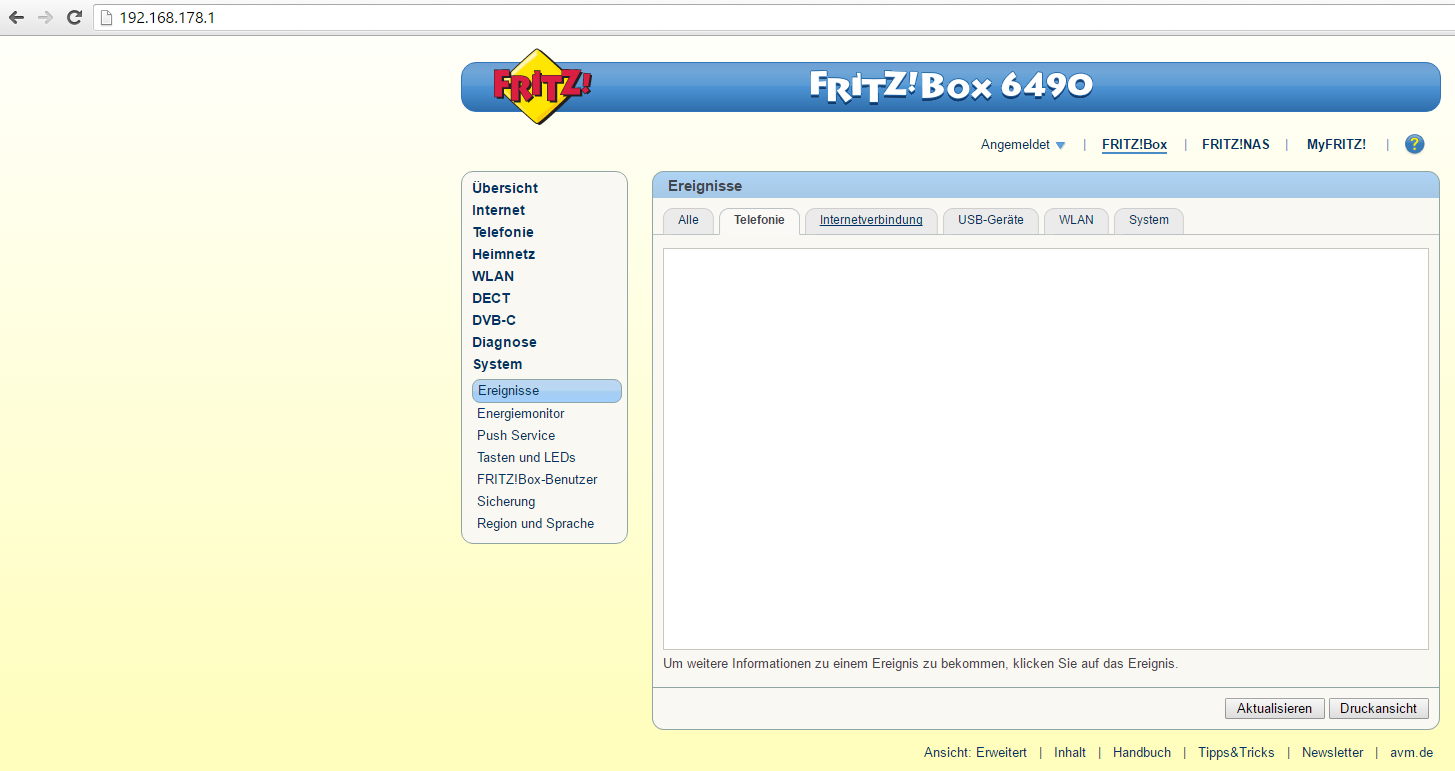Select Ereignisse in the sidebar
Image resolution: width=1455 pixels, height=771 pixels.
[x=546, y=391]
